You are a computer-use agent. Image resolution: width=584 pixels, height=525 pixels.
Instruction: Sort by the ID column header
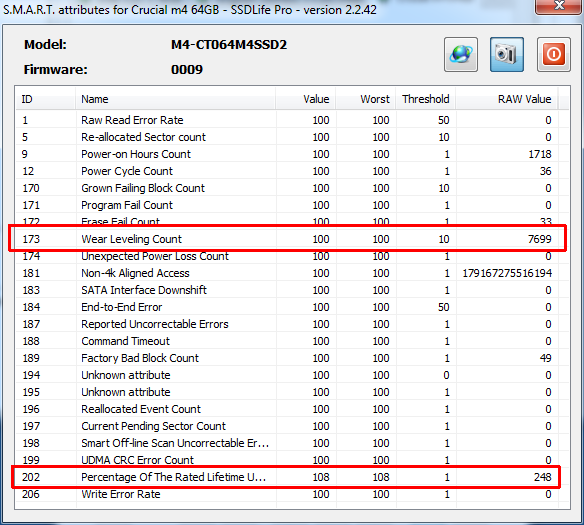[x=45, y=99]
